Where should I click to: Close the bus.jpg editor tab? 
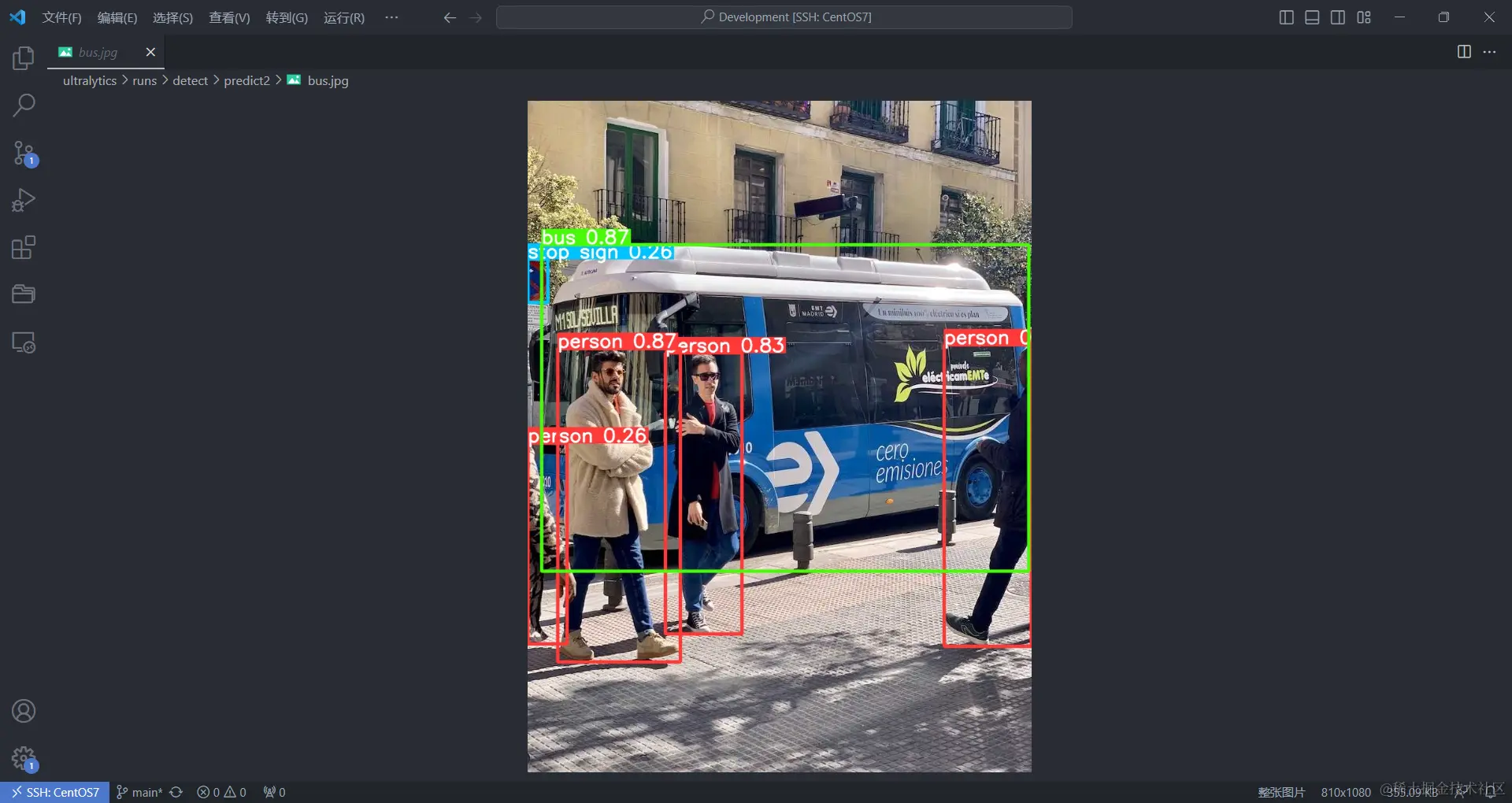[x=150, y=52]
